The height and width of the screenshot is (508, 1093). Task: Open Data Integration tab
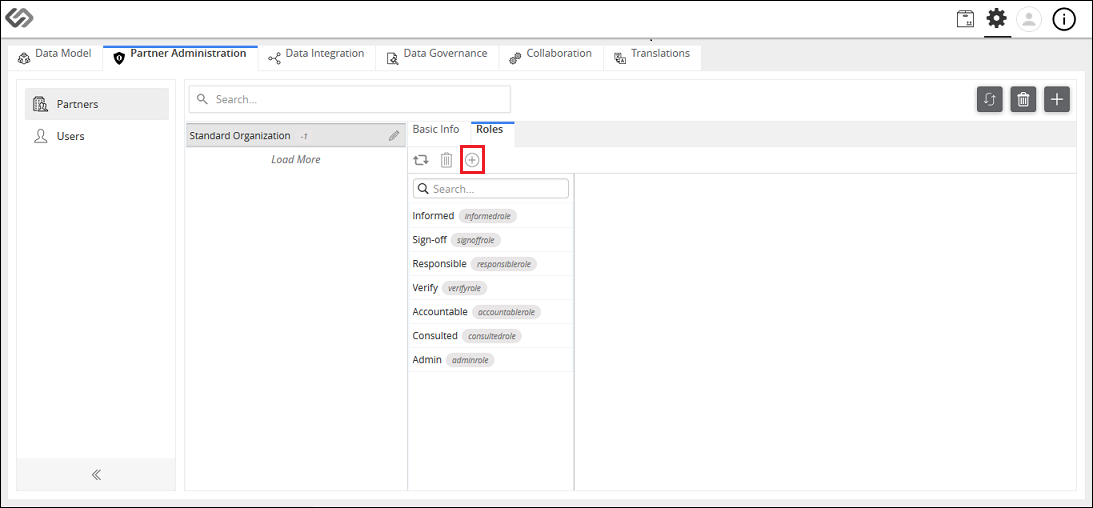click(x=316, y=57)
